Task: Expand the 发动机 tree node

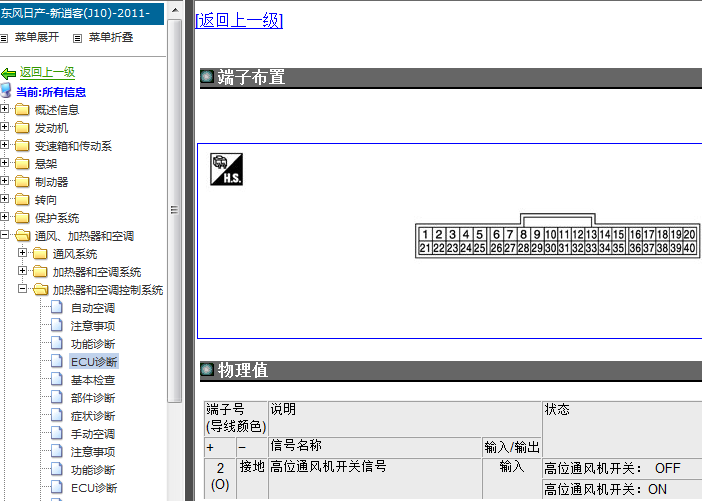Action: (4, 127)
